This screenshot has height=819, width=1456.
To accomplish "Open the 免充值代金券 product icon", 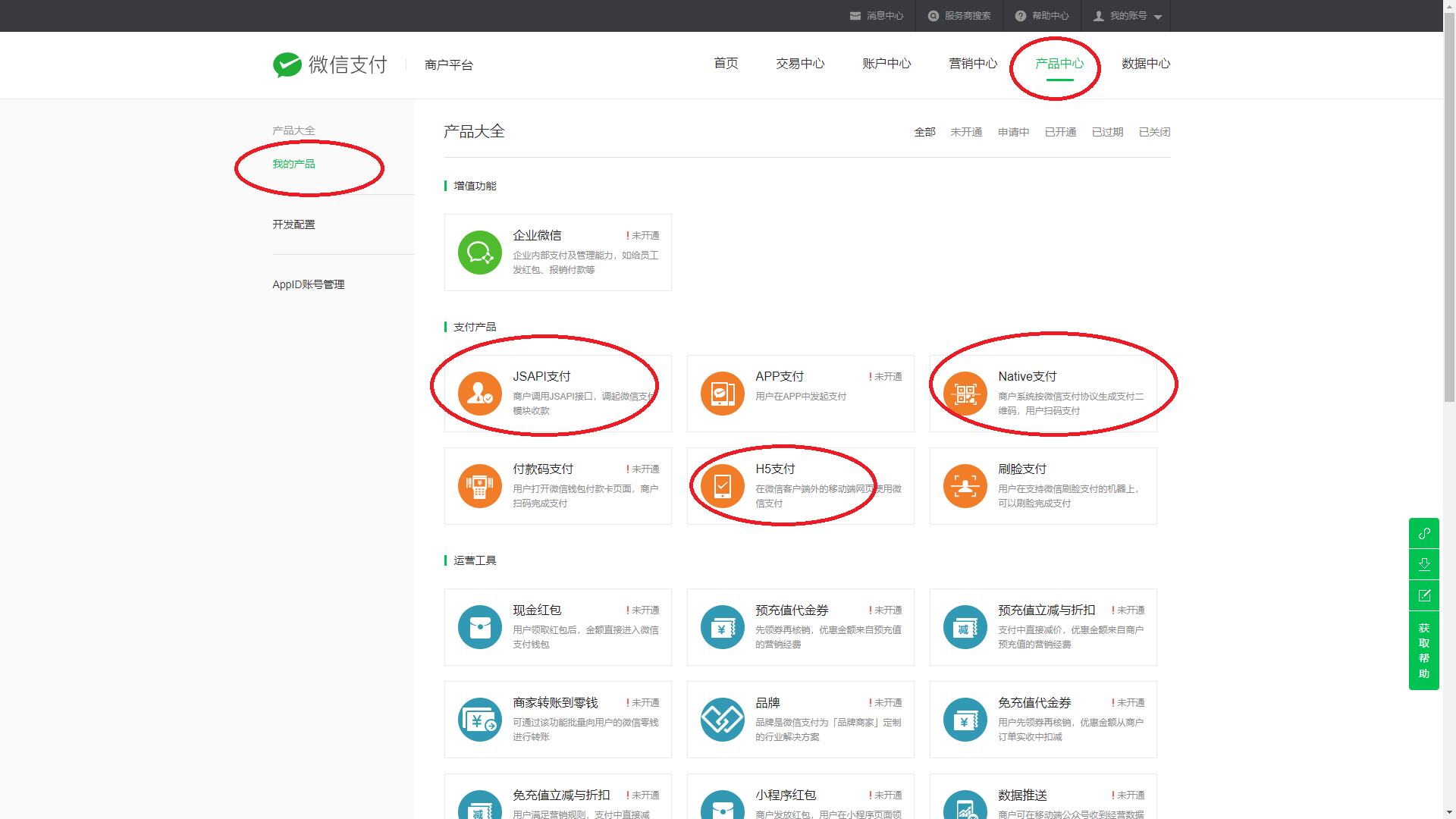I will (965, 720).
